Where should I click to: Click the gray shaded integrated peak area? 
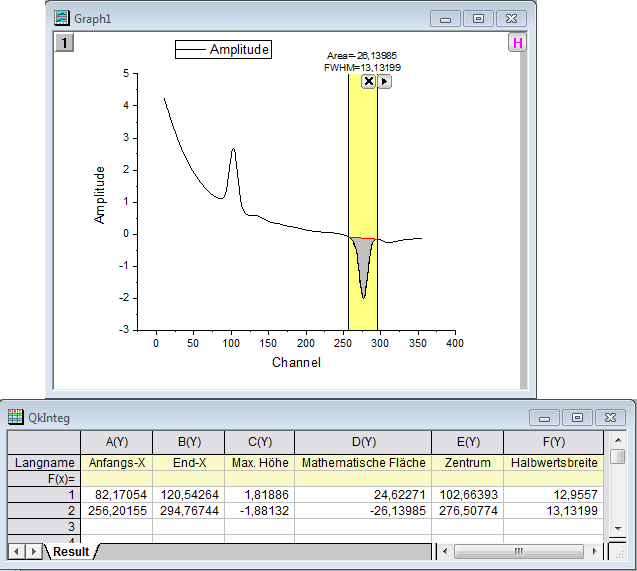363,260
